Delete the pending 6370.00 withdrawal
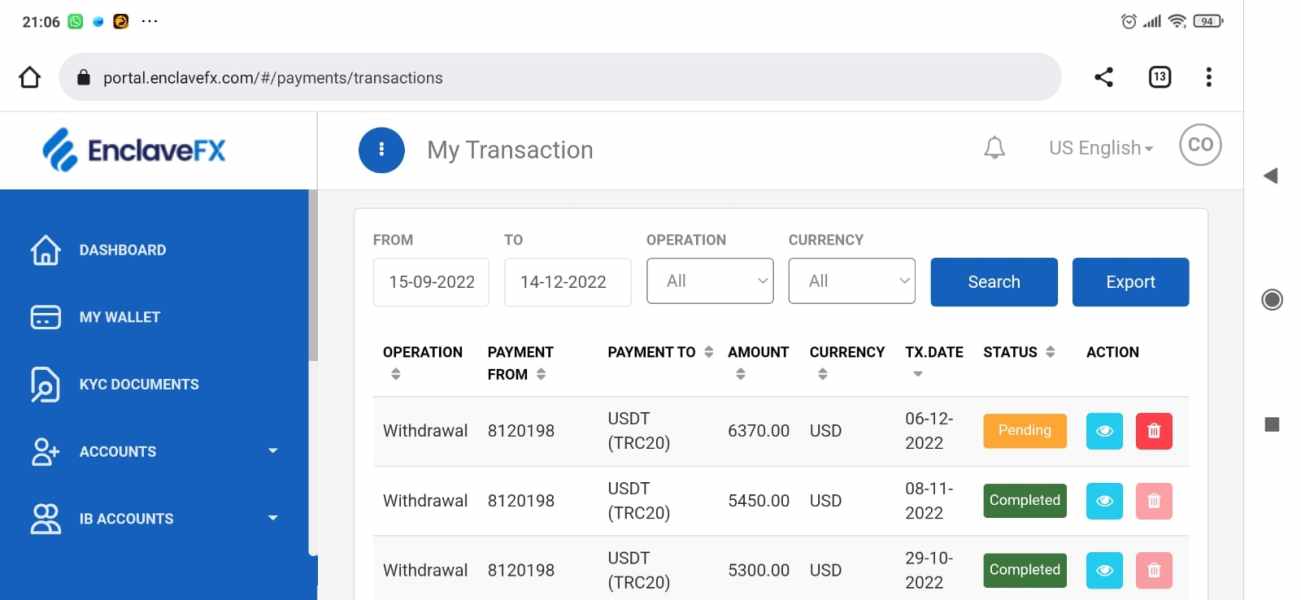This screenshot has width=1301, height=600. coord(1153,431)
